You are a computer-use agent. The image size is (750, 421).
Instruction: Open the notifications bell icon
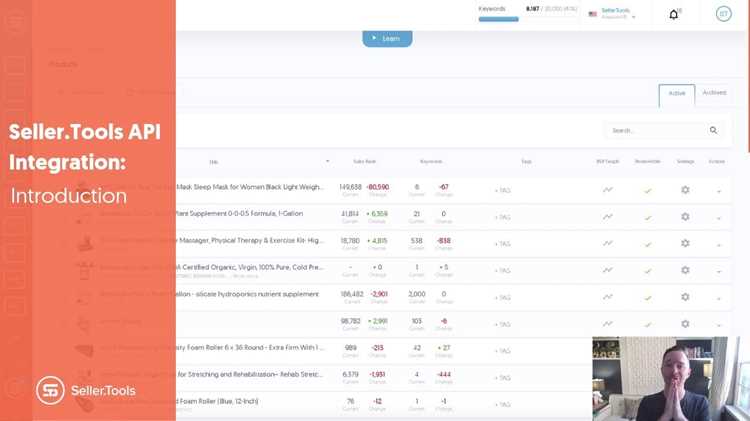(673, 14)
